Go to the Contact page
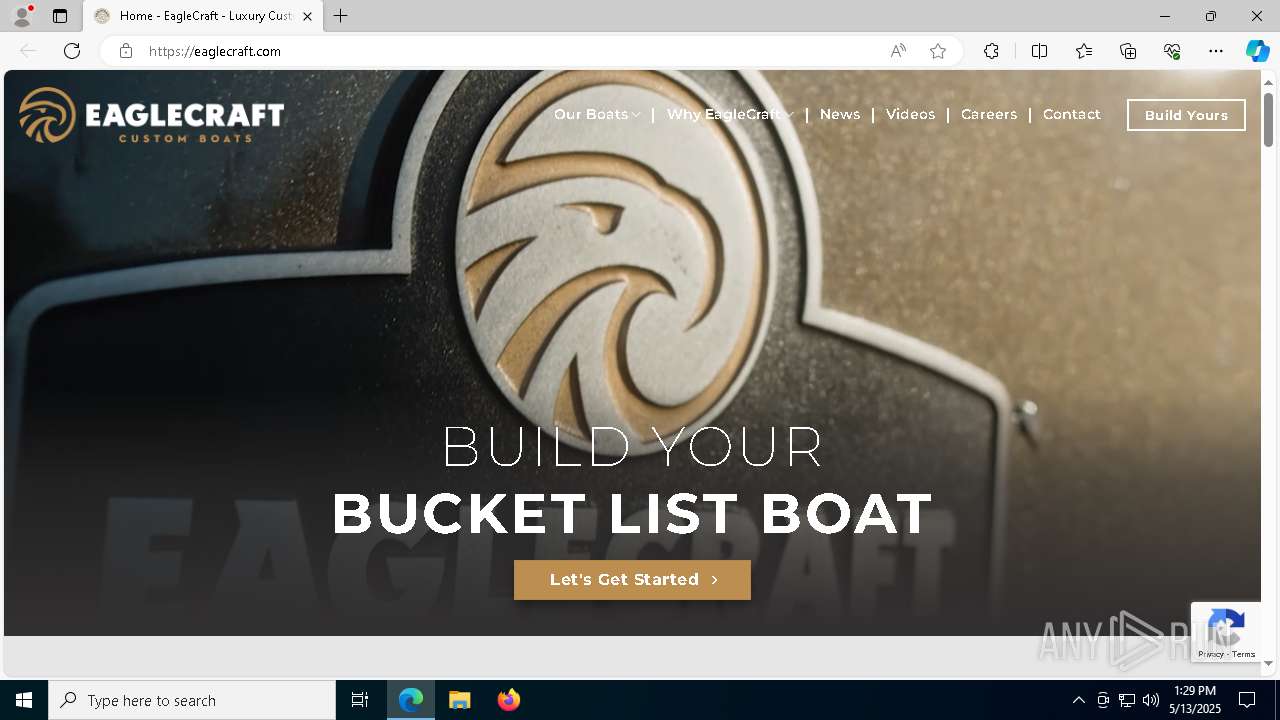Viewport: 1280px width, 720px height. (1071, 114)
